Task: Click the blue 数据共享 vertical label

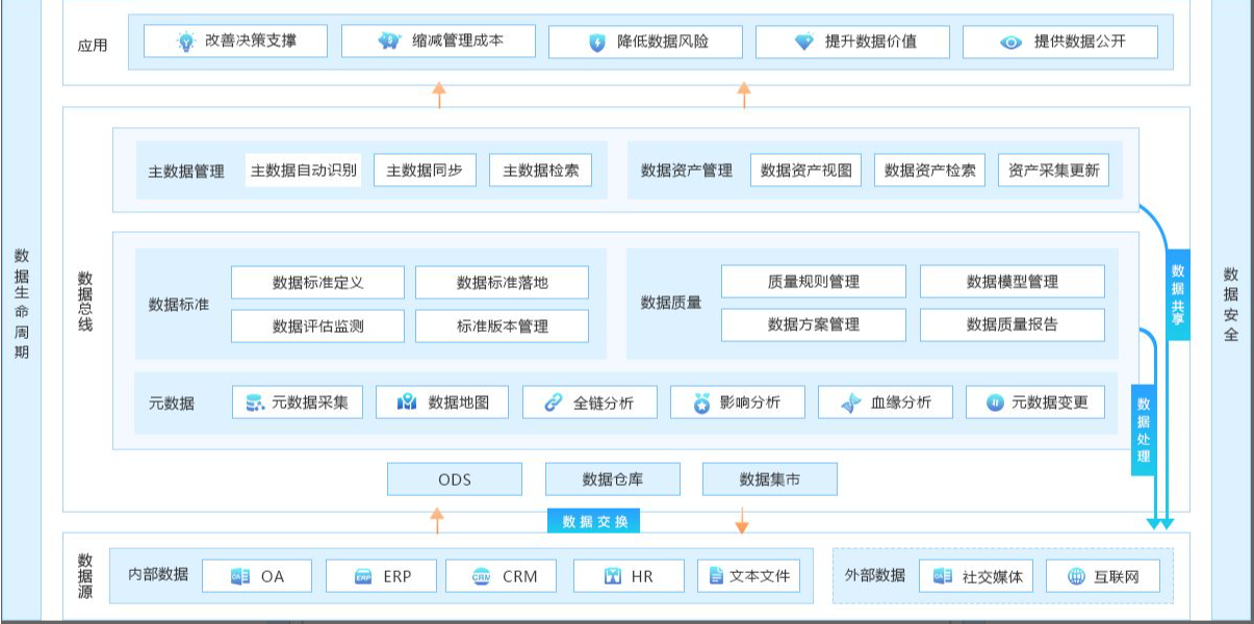Action: click(1178, 295)
